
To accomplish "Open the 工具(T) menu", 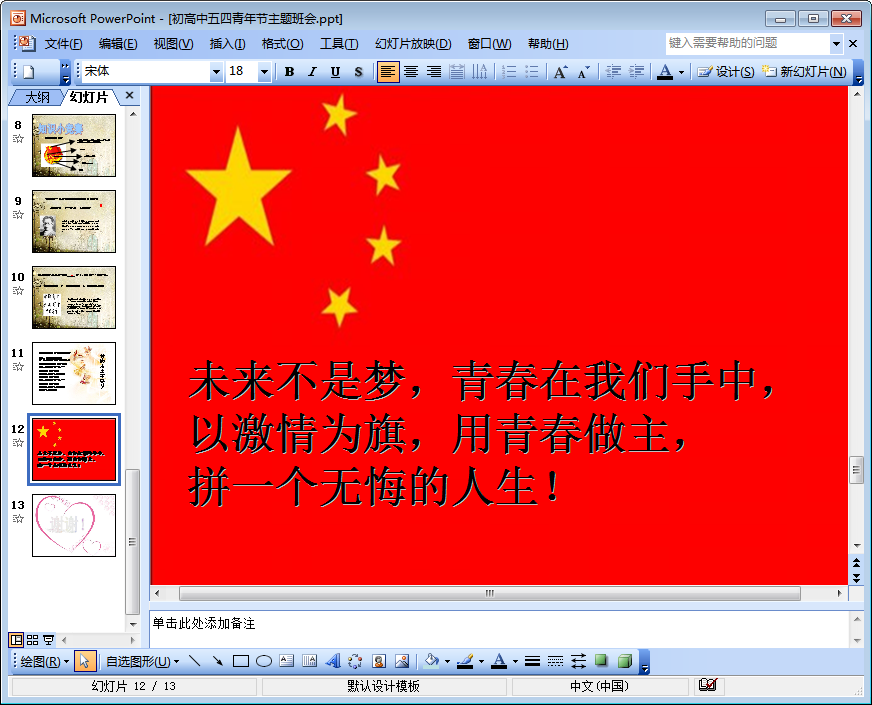I will click(339, 44).
